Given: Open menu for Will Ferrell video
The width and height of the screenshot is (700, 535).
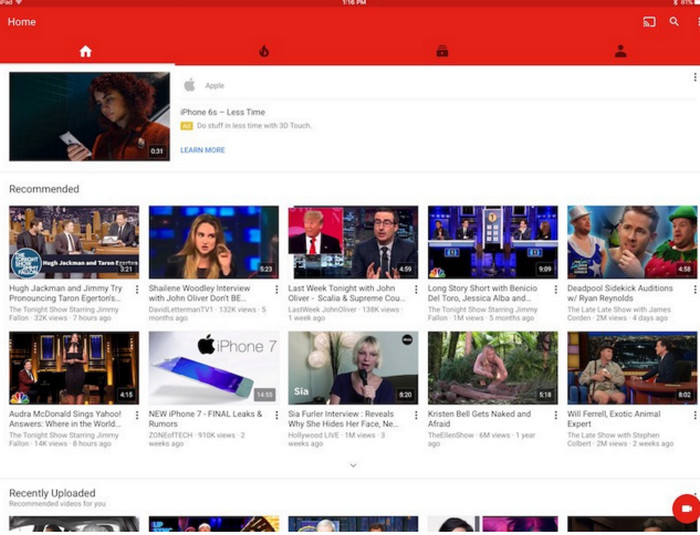Looking at the screenshot, I should [695, 415].
